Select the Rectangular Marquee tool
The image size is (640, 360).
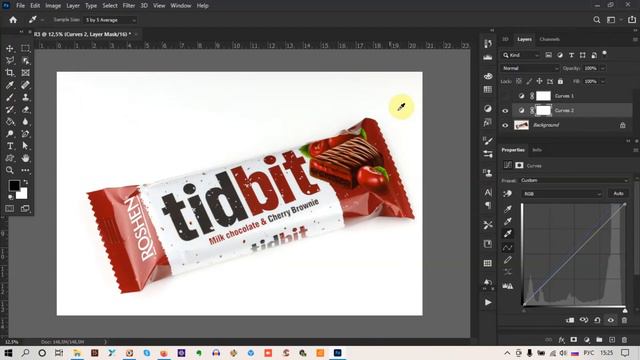click(x=25, y=49)
